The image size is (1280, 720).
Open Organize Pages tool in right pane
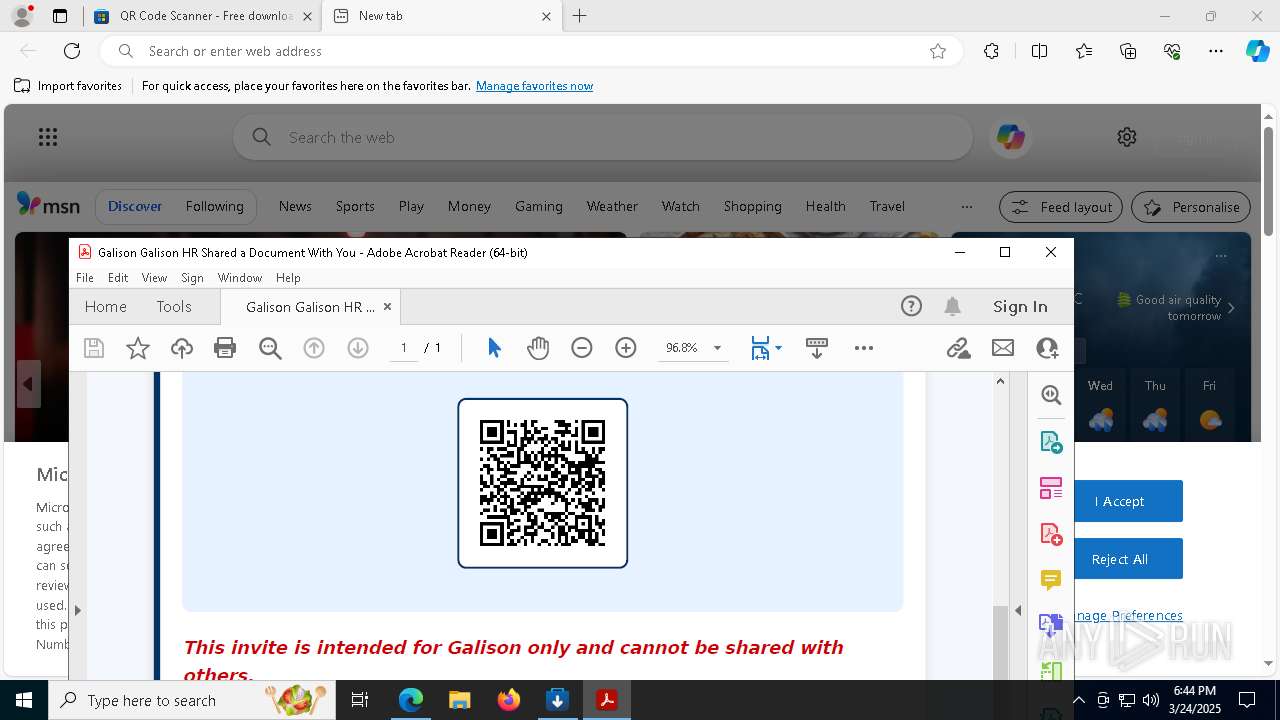click(x=1051, y=488)
